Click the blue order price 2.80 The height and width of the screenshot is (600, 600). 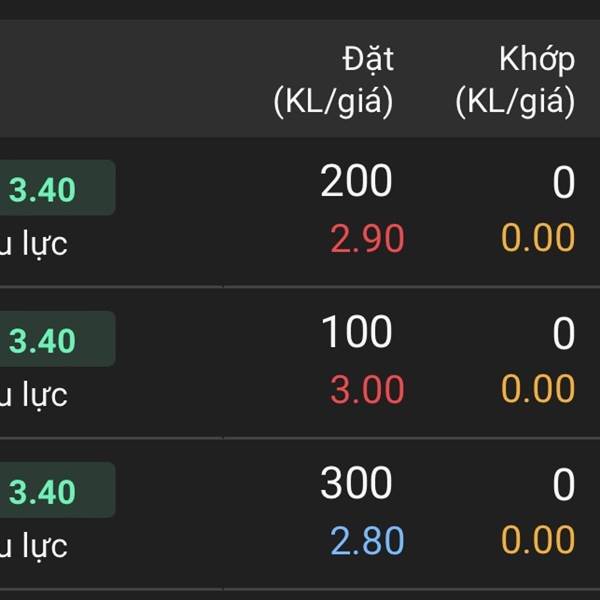coord(367,541)
